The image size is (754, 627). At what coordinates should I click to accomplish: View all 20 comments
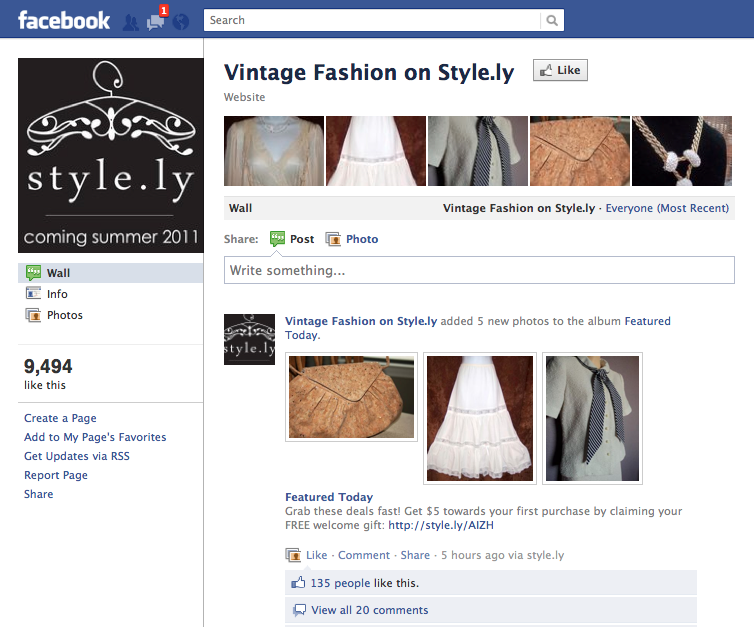pyautogui.click(x=369, y=610)
